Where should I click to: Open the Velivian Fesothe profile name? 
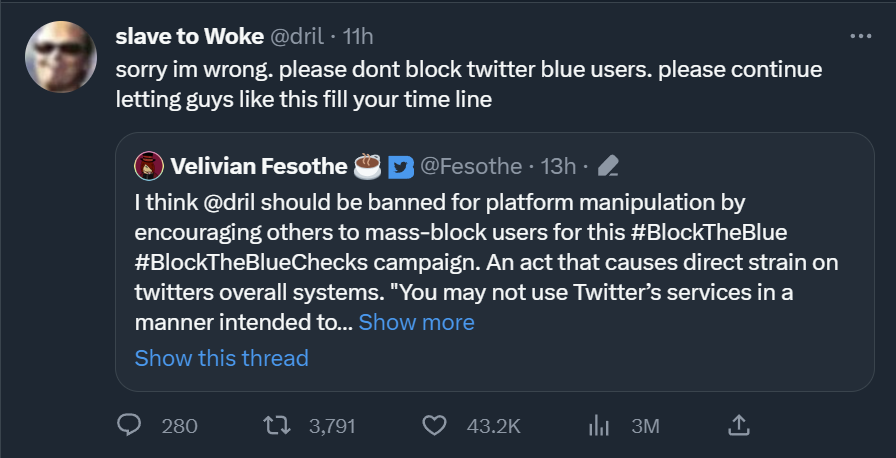click(259, 166)
